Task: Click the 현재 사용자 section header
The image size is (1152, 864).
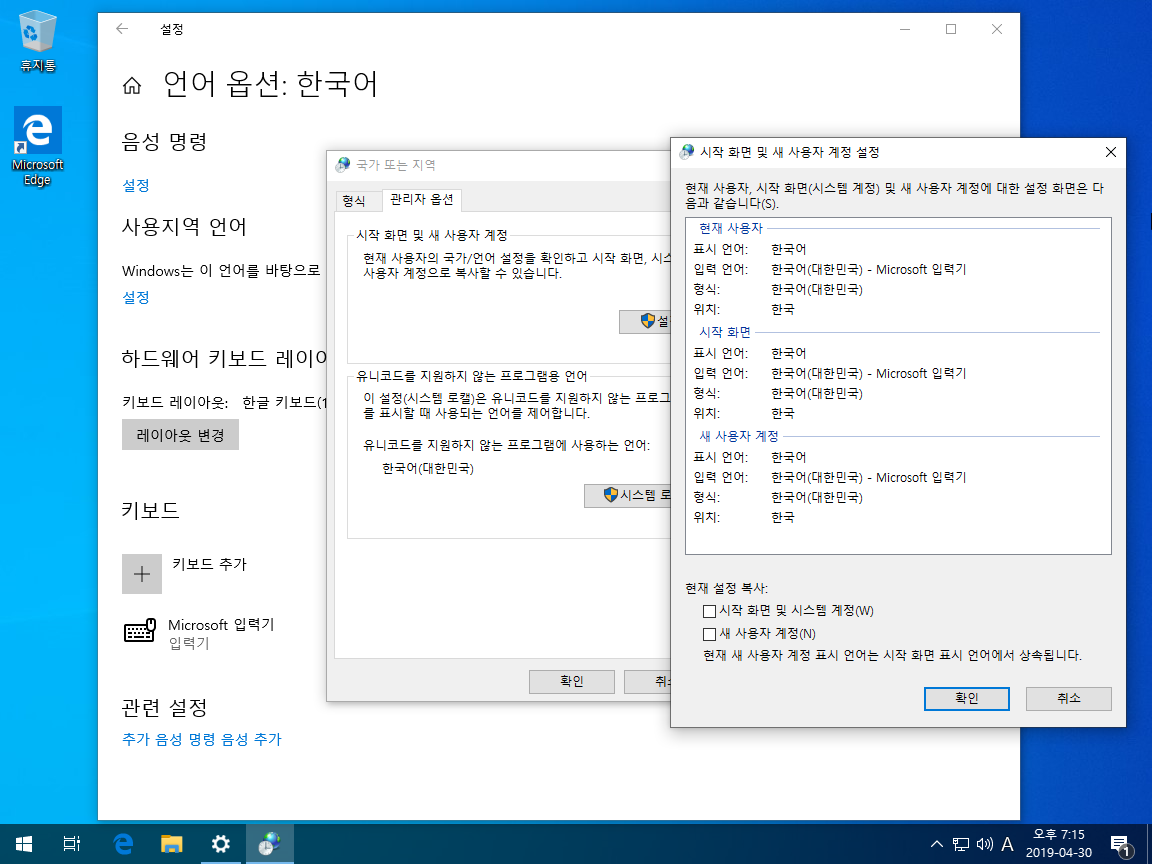Action: [x=731, y=228]
